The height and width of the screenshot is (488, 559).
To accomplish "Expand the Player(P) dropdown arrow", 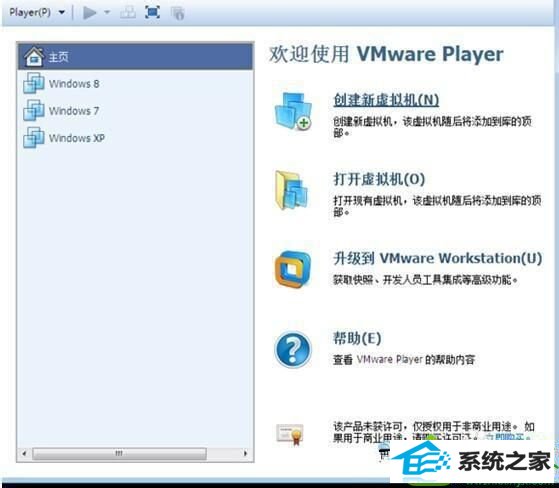I will [62, 12].
